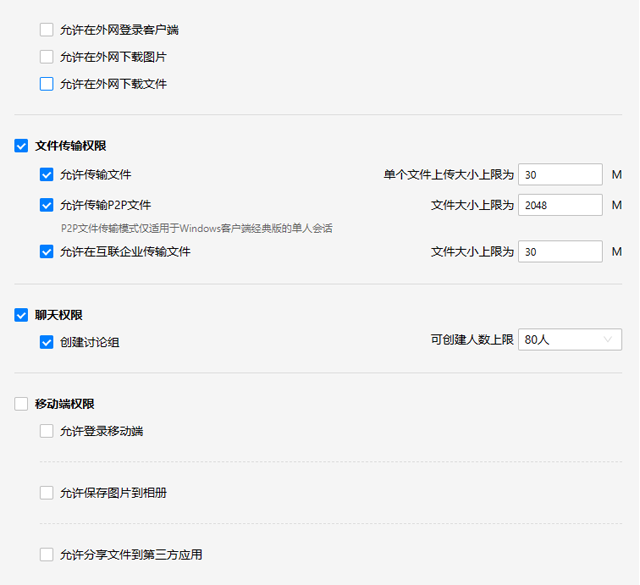Enable 允许保存图片到相册 checkbox
This screenshot has width=640, height=585.
pyautogui.click(x=47, y=493)
